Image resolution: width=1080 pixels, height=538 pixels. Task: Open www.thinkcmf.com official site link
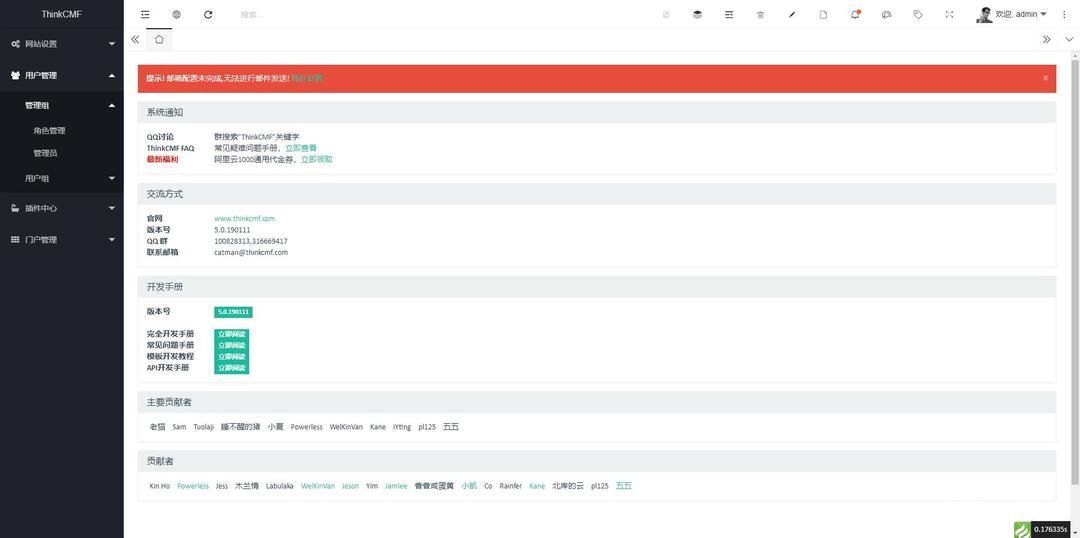[245, 218]
